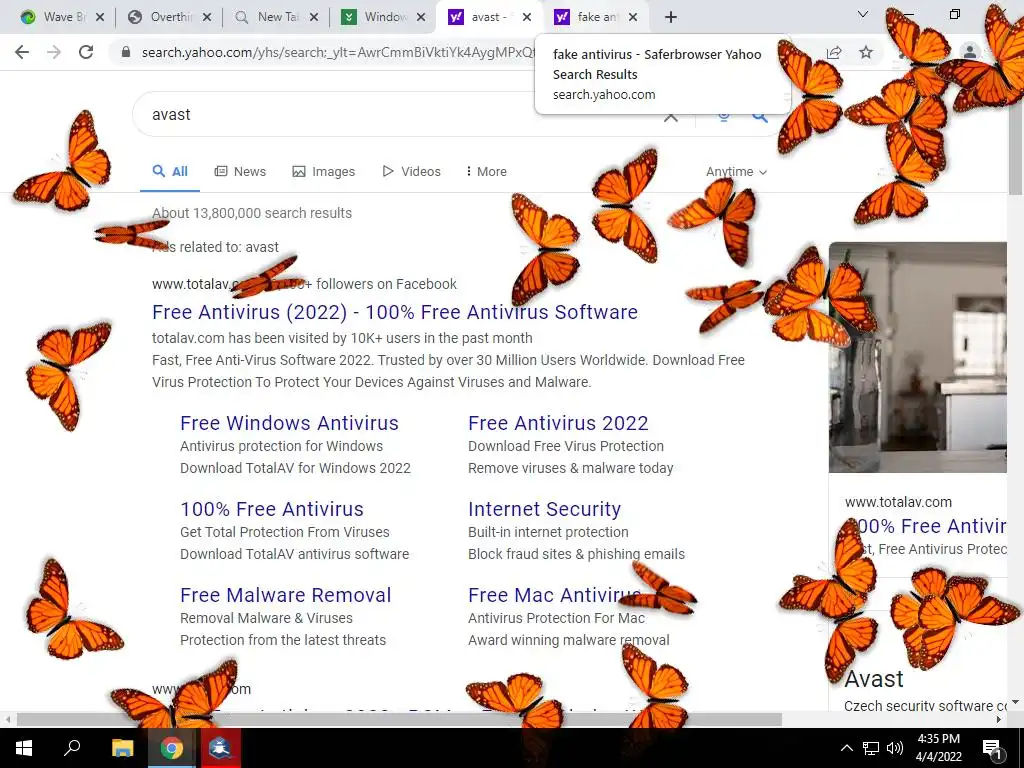Viewport: 1024px width, 768px height.
Task: Open the network status tray icon
Action: point(871,748)
